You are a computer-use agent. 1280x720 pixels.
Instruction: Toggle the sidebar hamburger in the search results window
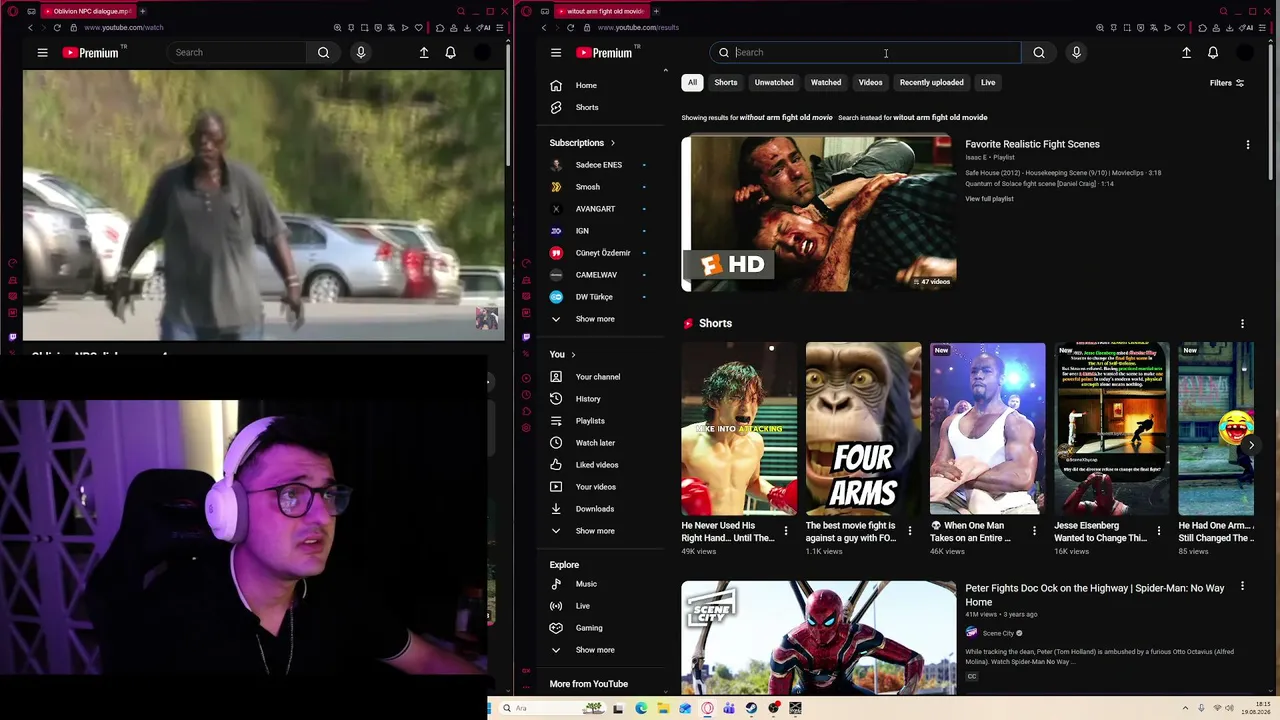click(x=556, y=52)
